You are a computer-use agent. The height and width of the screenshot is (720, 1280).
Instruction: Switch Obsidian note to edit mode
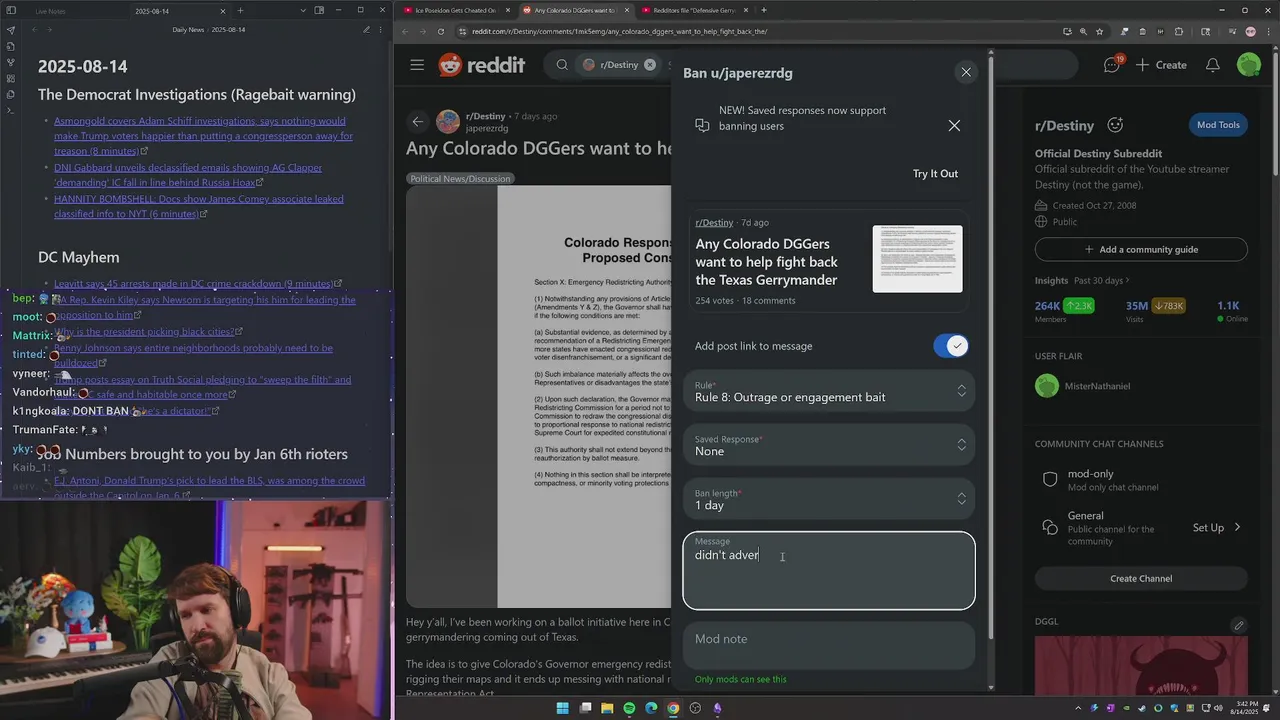click(x=366, y=30)
